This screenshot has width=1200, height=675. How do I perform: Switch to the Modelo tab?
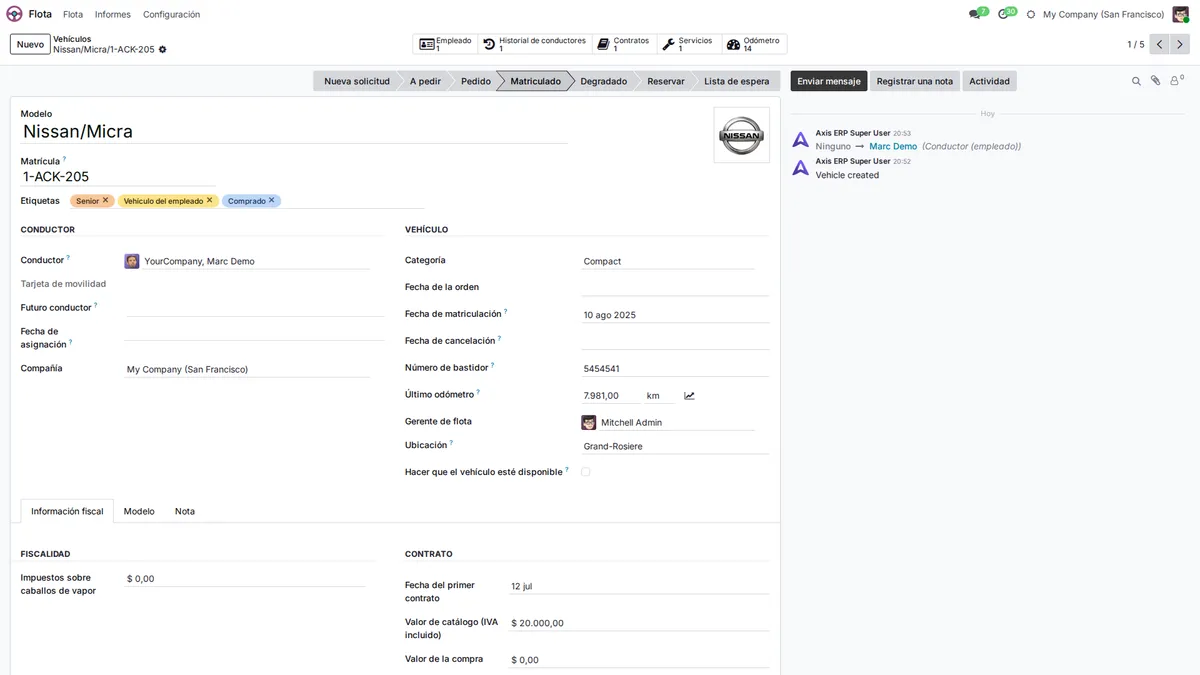coord(139,511)
